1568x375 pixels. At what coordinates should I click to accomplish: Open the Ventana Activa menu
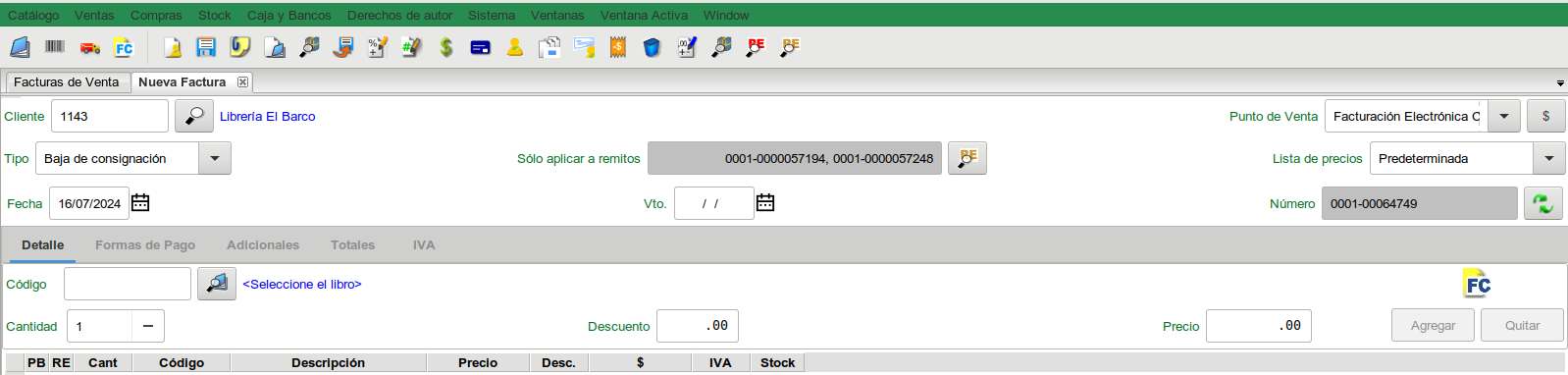(x=644, y=15)
